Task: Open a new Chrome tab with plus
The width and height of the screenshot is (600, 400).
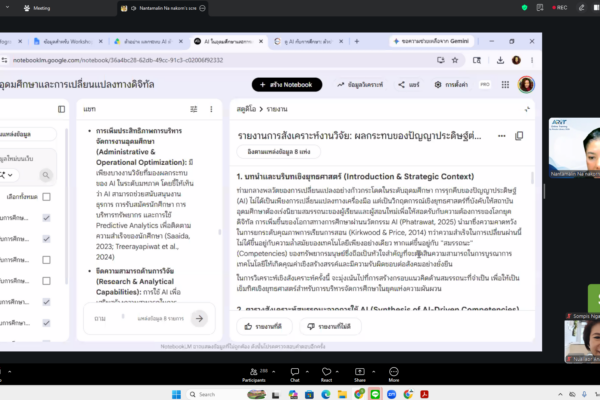Action: [x=357, y=41]
